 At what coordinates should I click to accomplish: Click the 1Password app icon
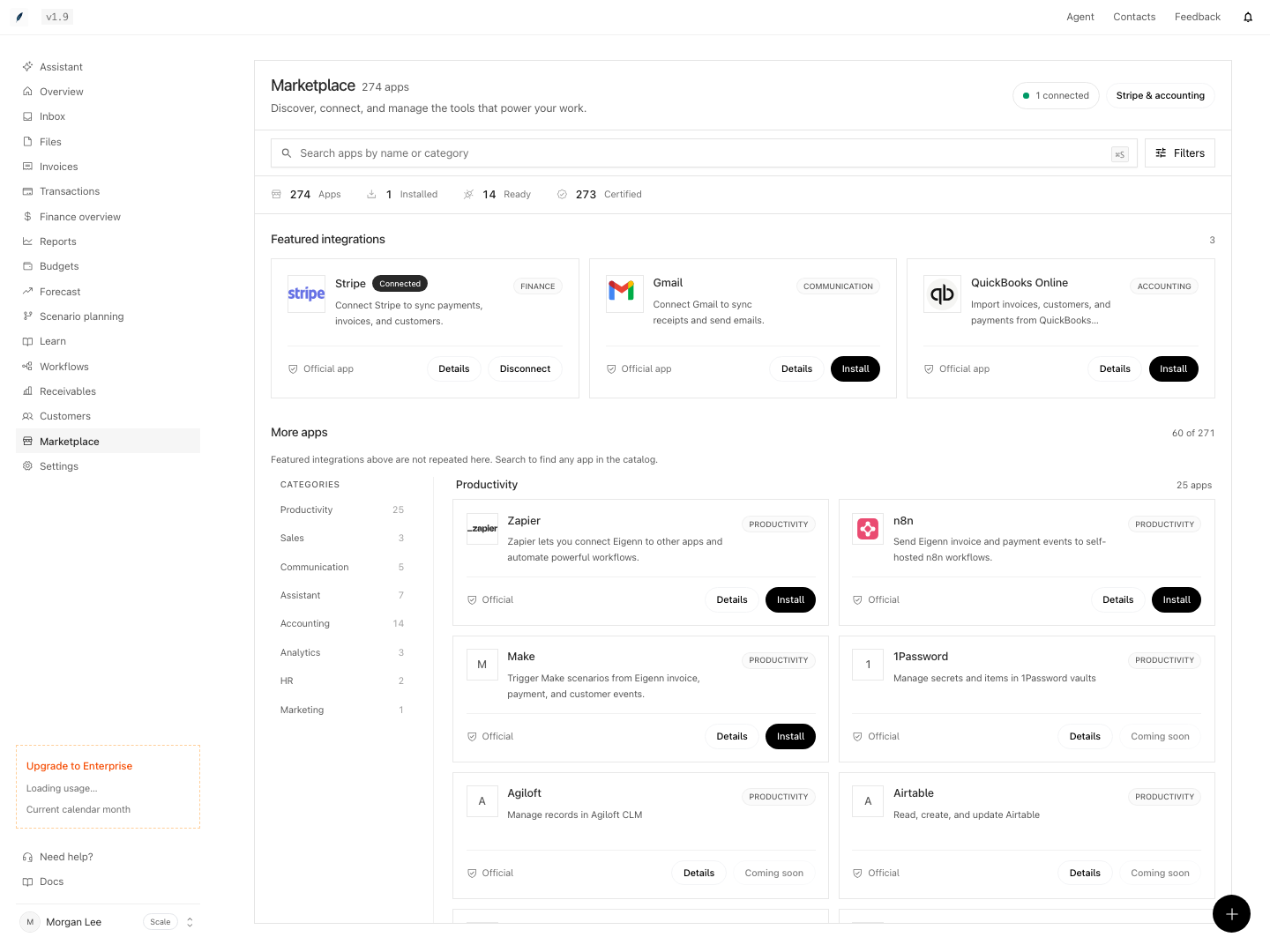coord(868,665)
